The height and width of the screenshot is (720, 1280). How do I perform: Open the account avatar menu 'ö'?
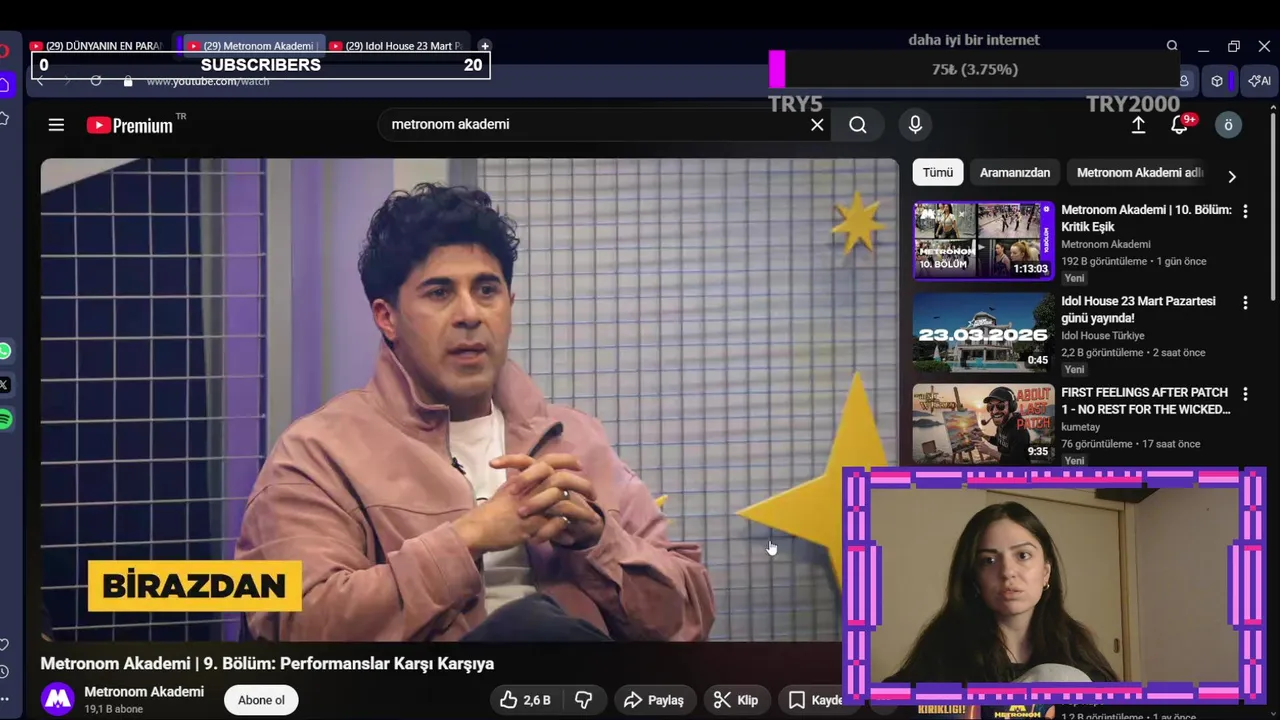click(1228, 125)
